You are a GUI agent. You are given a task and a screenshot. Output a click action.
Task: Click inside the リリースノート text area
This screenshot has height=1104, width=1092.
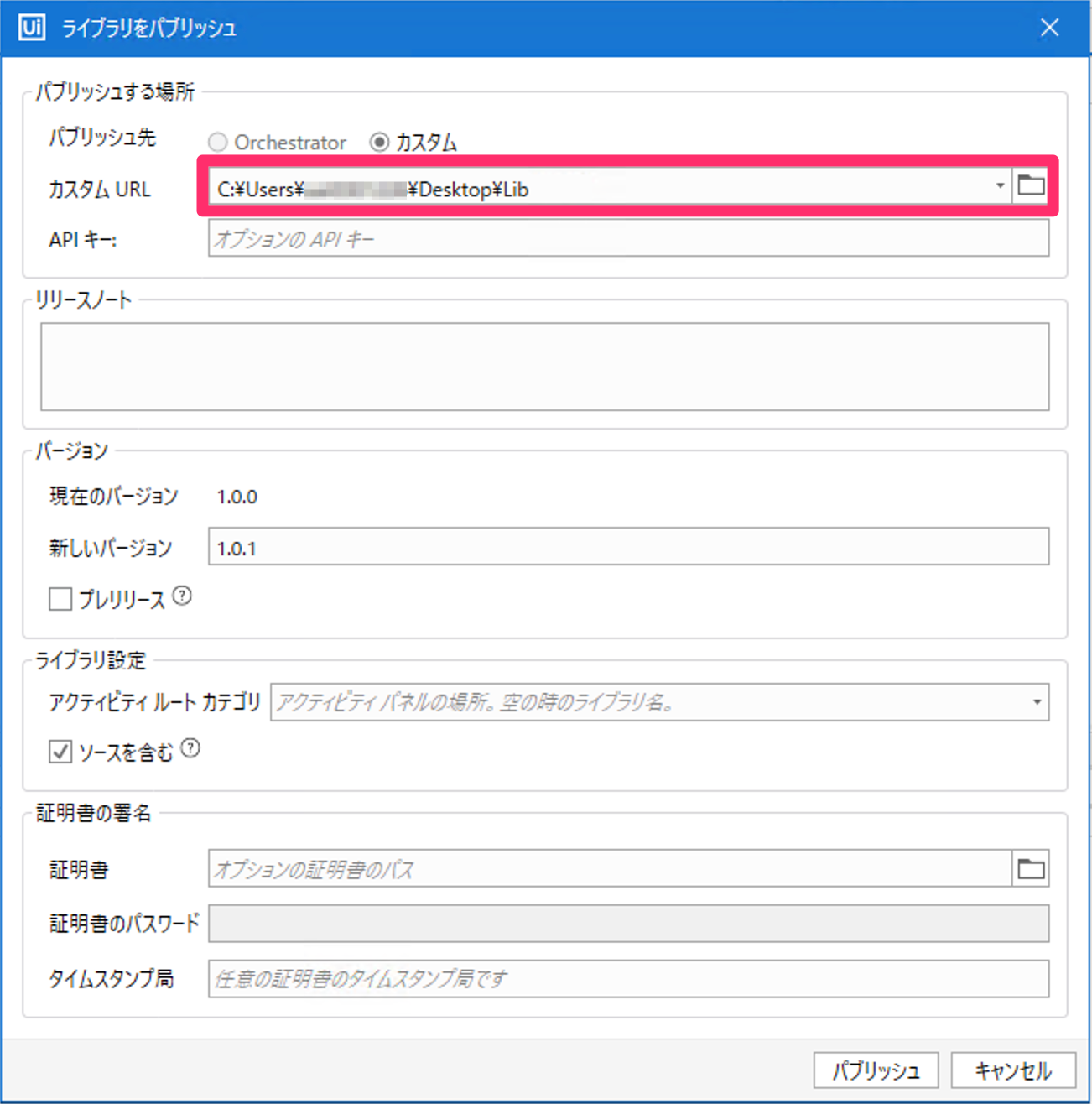[x=544, y=367]
